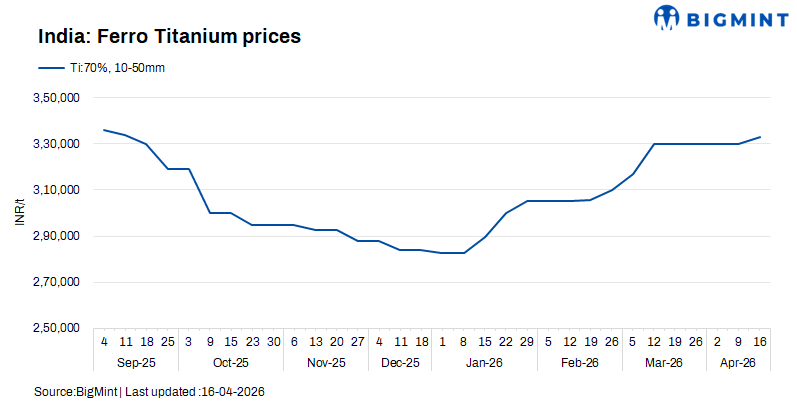Click the last updated date 16-04-2026
This screenshot has width=797, height=413.
(235, 390)
